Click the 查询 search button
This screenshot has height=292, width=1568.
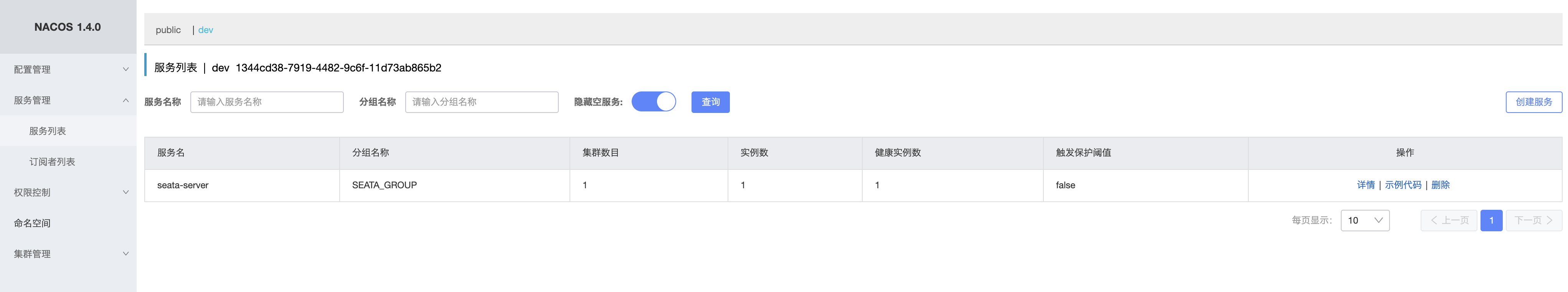[x=710, y=102]
